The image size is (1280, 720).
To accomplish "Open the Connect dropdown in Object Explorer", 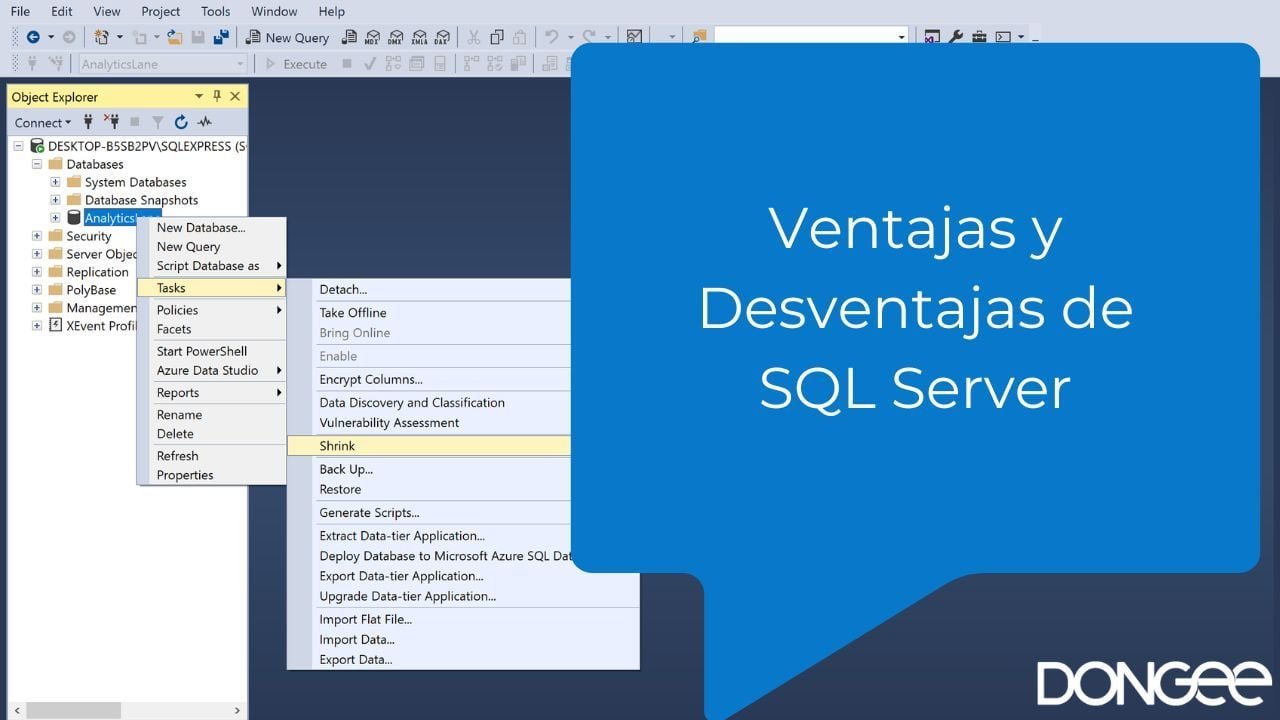I will tap(43, 122).
